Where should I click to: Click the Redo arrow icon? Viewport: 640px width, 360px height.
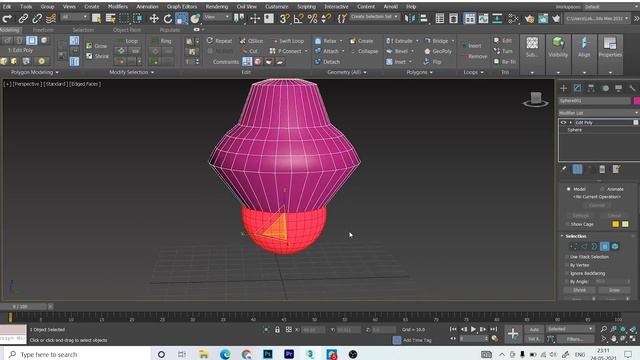[x=7, y=18]
